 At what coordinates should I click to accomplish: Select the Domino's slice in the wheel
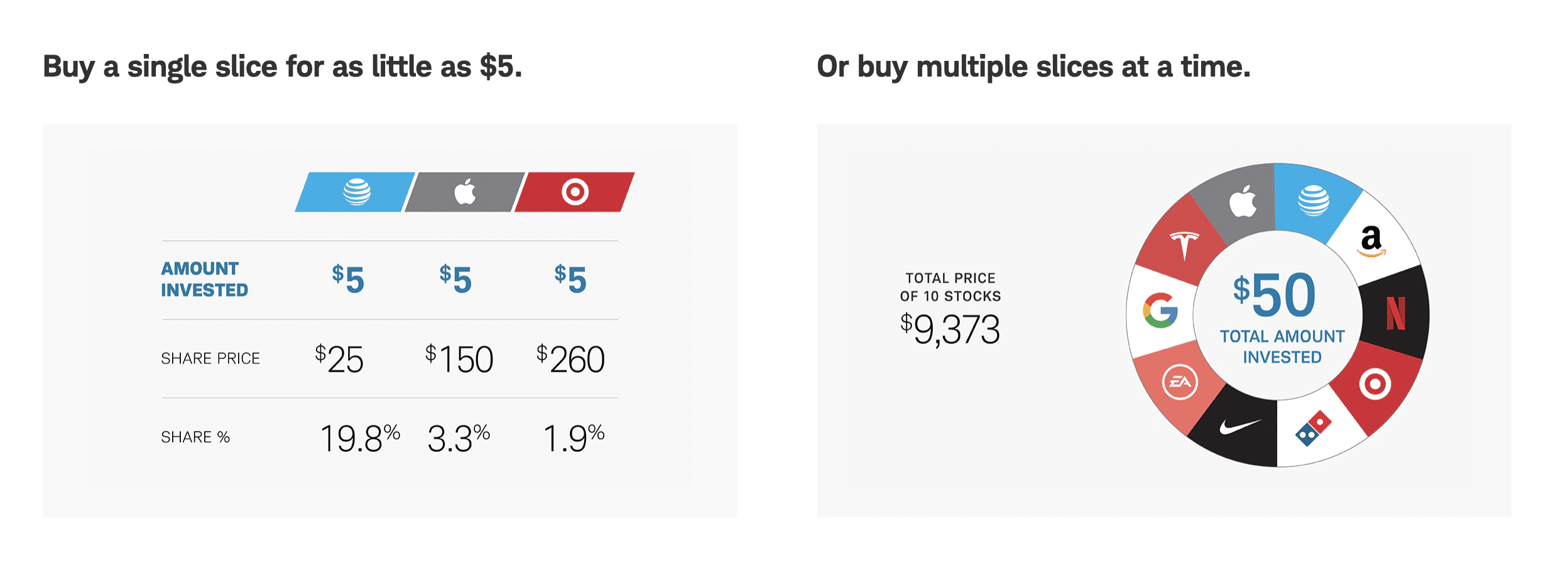tap(1314, 428)
